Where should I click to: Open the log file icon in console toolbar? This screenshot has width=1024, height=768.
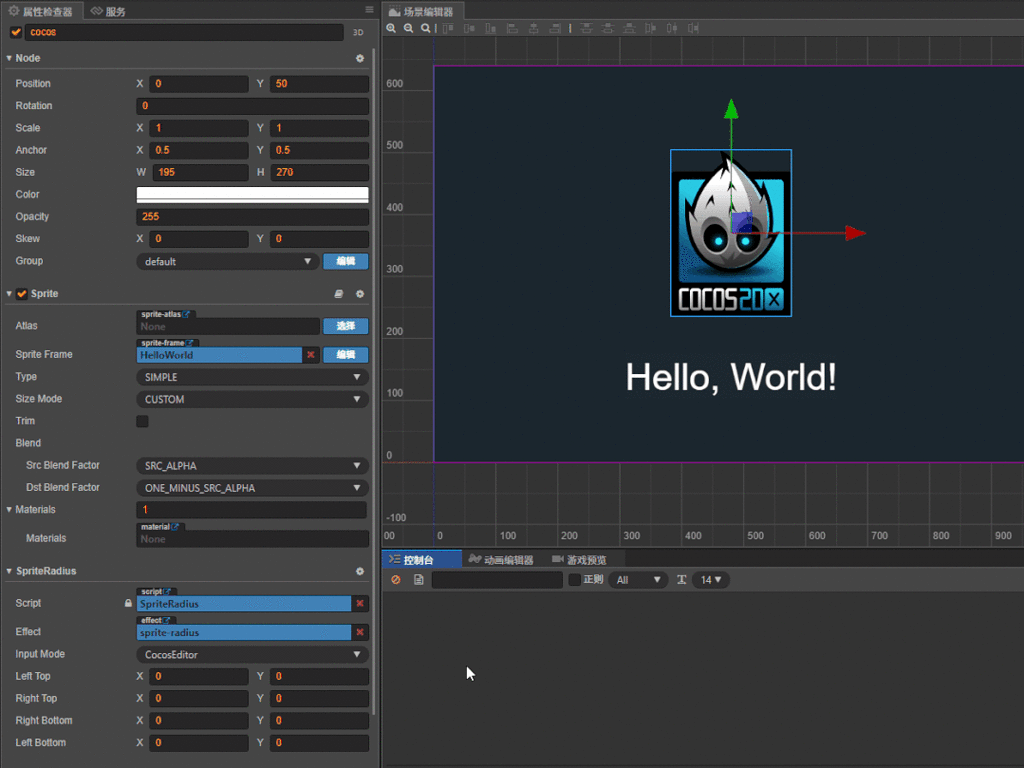click(419, 579)
